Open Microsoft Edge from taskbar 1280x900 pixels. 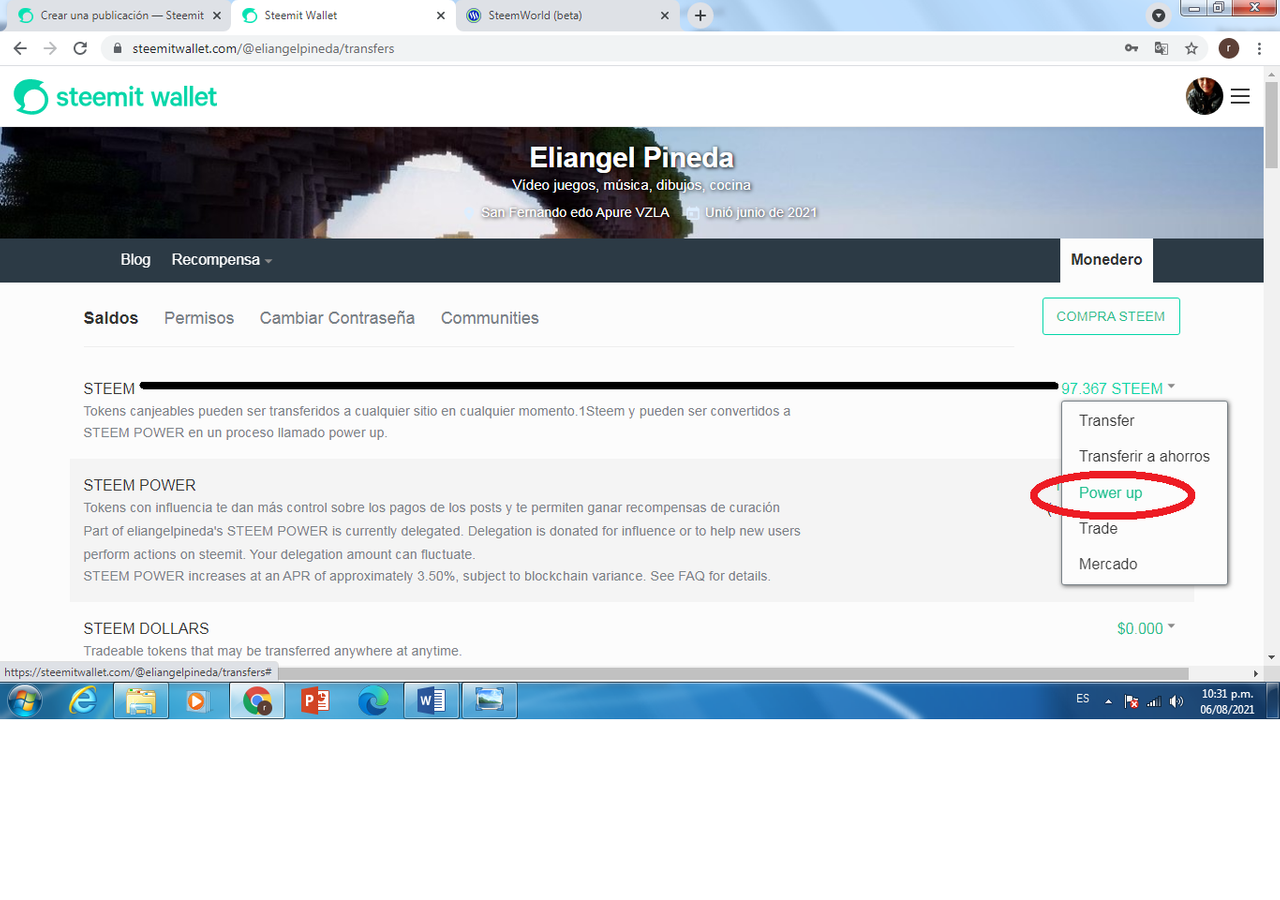point(373,701)
